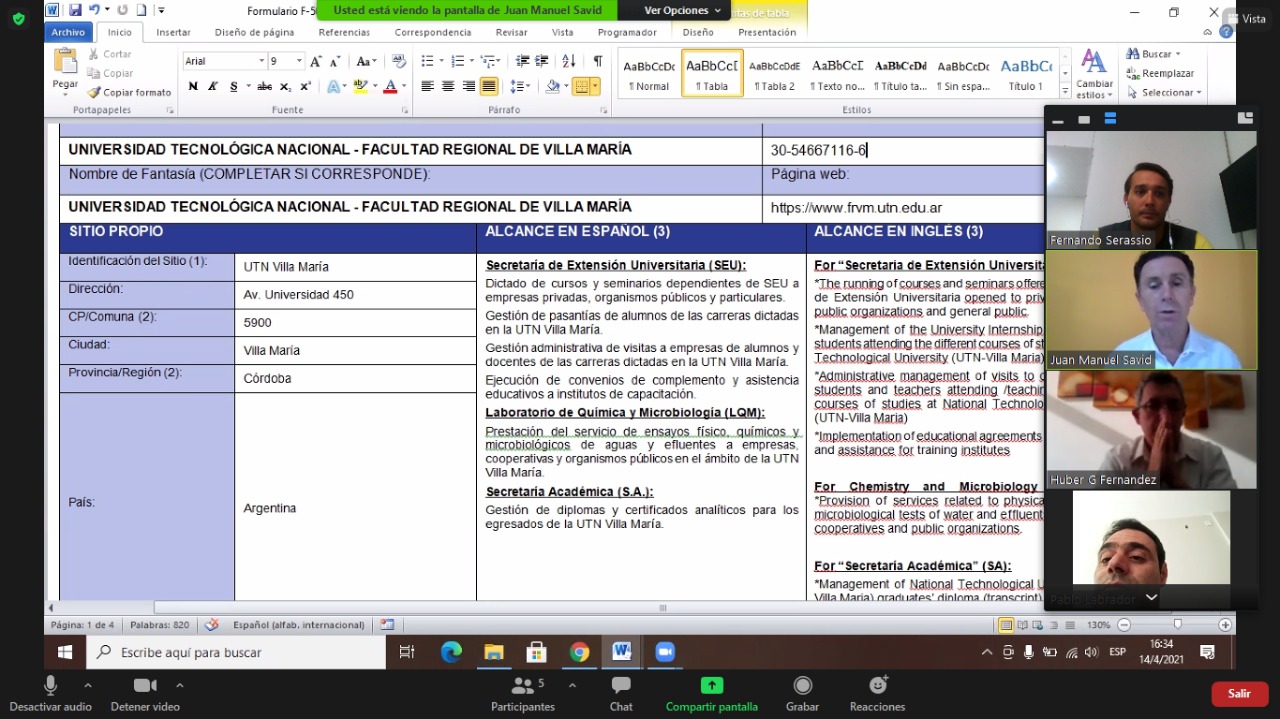The height and width of the screenshot is (719, 1280).
Task: Expand the styles gallery more arrow
Action: 1064,90
